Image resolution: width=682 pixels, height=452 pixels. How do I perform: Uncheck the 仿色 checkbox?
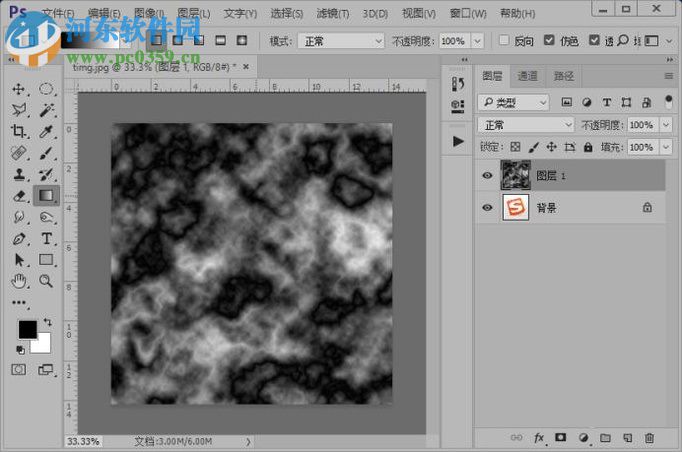[x=549, y=41]
